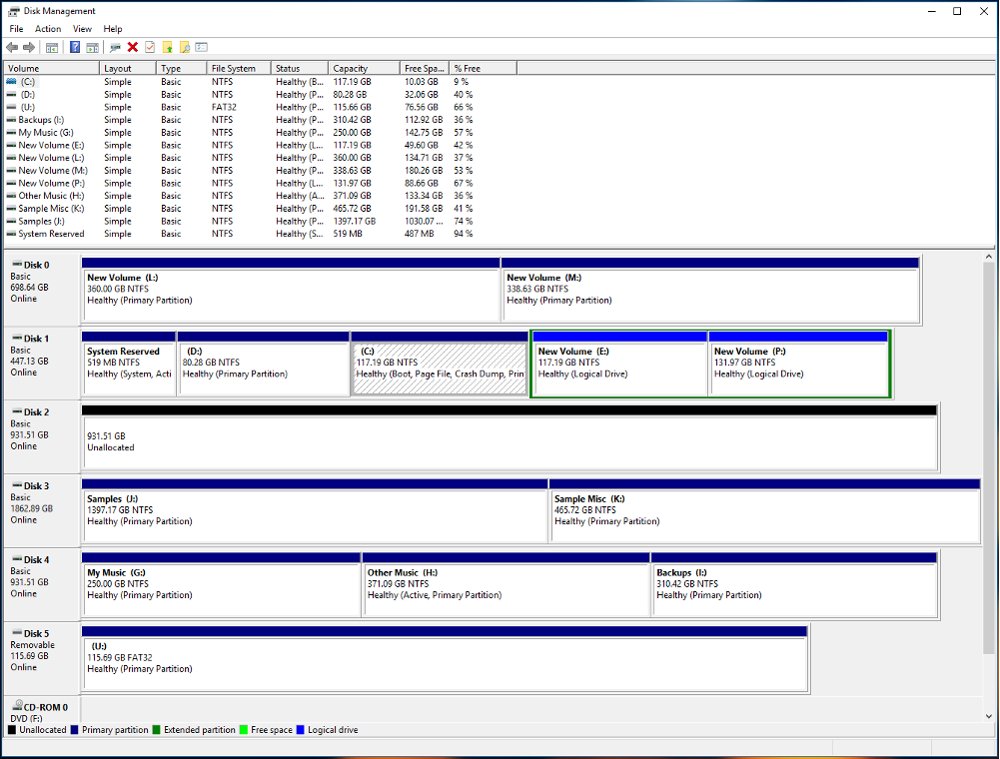Select the (D:) 80.28 GB partition block
This screenshot has height=759, width=1000.
(263, 364)
